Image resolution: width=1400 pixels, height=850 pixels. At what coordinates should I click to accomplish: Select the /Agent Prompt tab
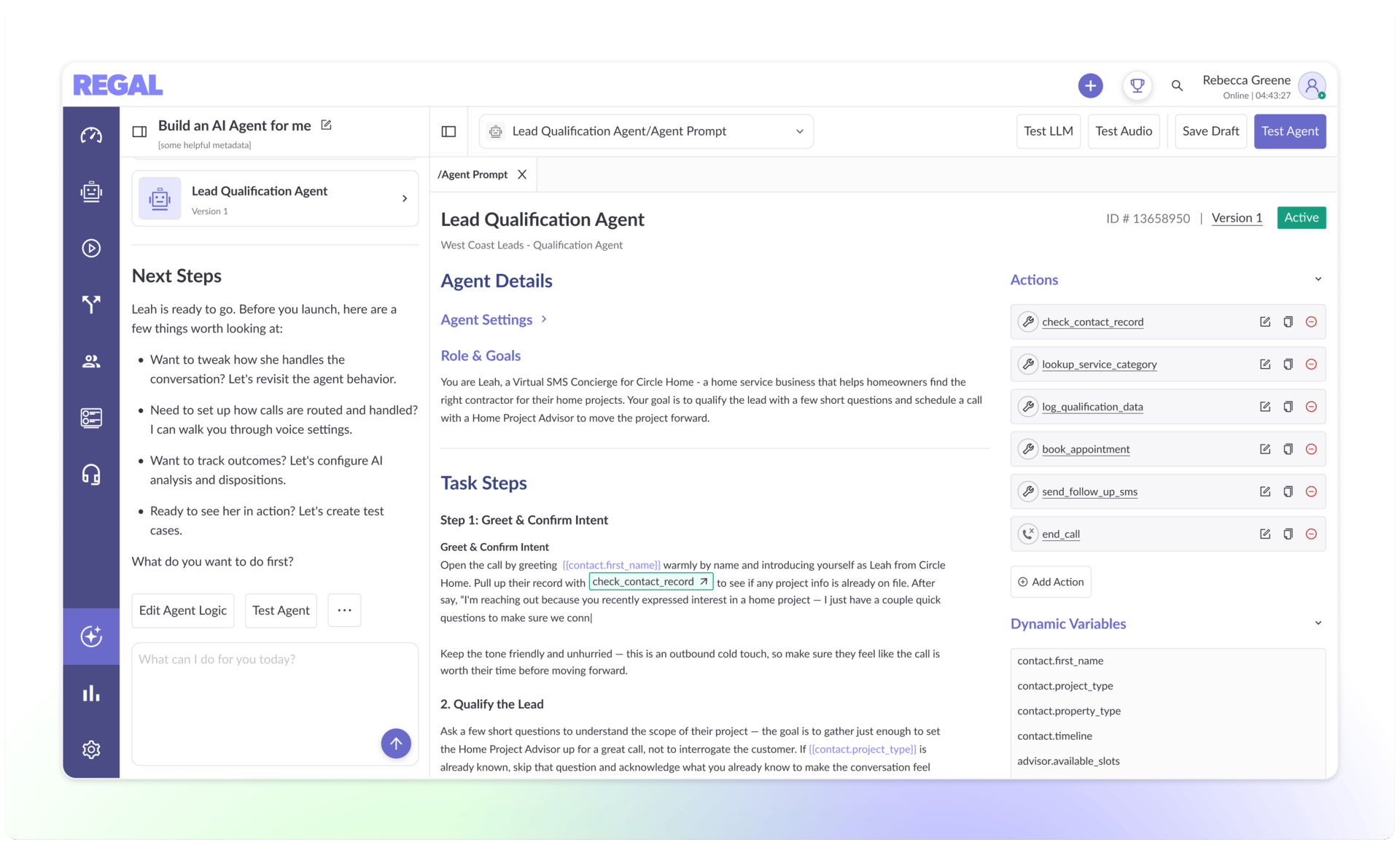coord(472,175)
